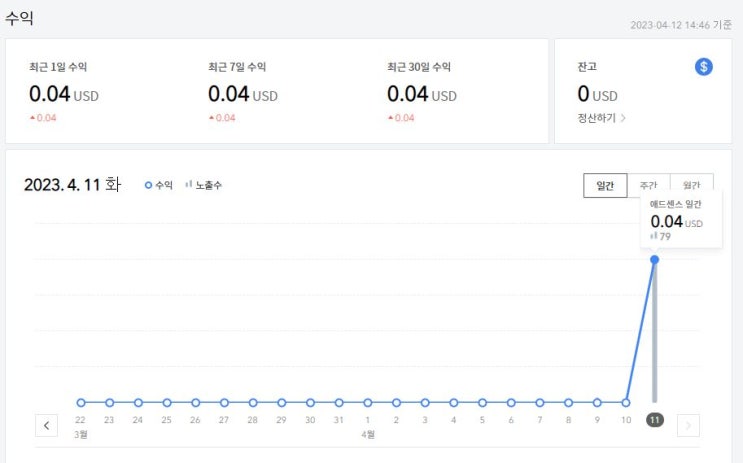Switch to the 주간 weekly tab
The width and height of the screenshot is (743, 463).
coord(648,186)
